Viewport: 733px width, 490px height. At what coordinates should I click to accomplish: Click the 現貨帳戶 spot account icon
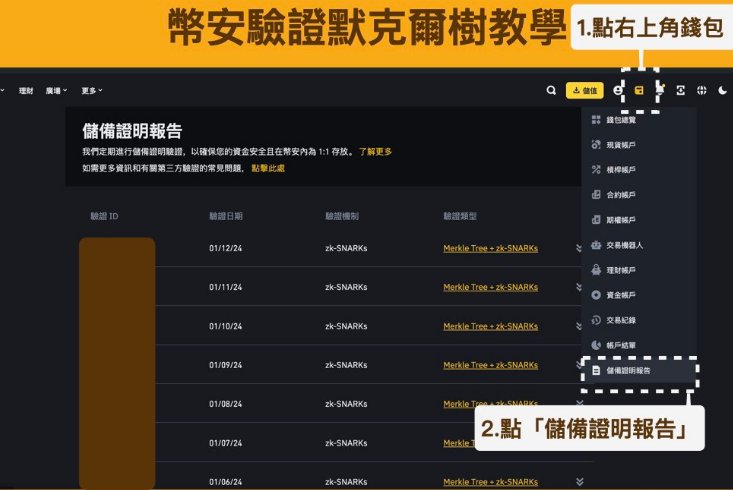tap(596, 145)
